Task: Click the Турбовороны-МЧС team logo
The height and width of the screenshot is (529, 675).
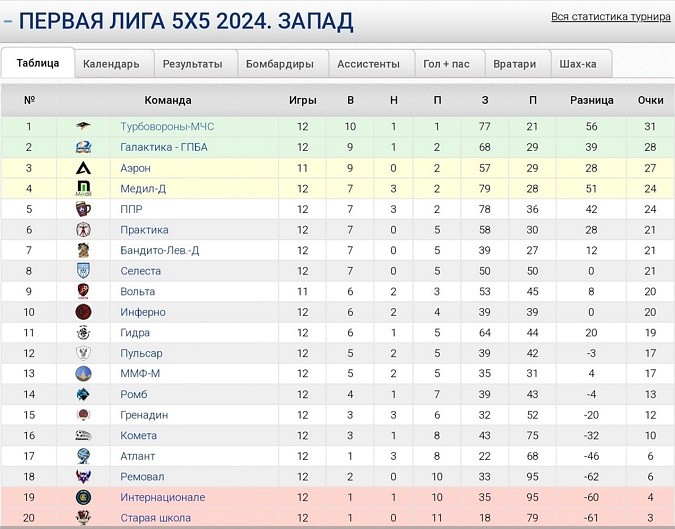Action: pos(84,127)
